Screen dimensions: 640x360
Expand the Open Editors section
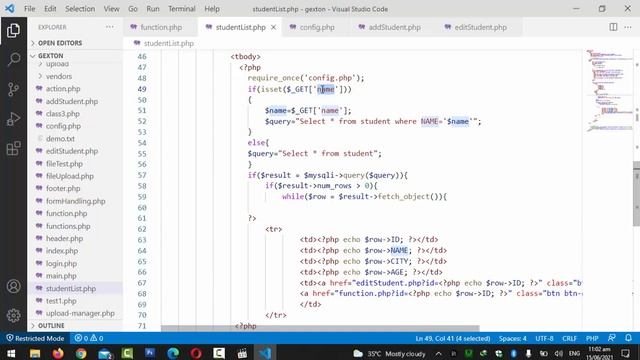(x=60, y=43)
